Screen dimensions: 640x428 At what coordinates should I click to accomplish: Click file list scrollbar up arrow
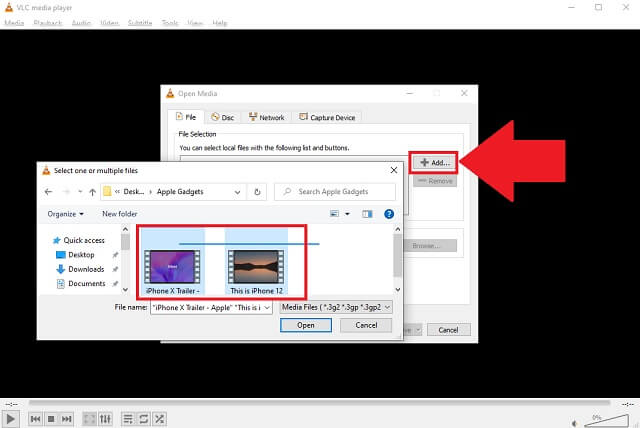pos(398,229)
